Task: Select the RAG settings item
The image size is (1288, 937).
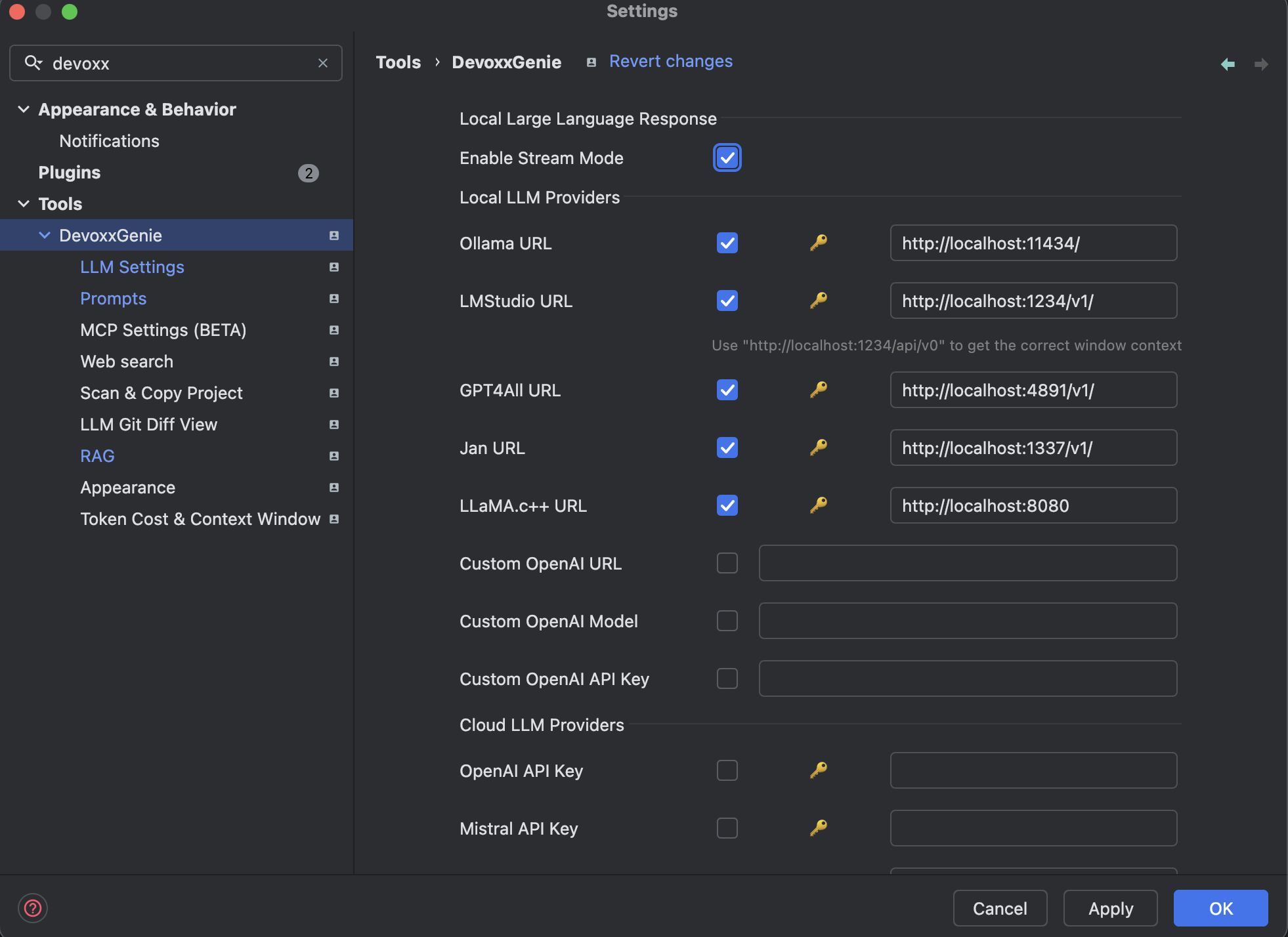Action: click(97, 456)
